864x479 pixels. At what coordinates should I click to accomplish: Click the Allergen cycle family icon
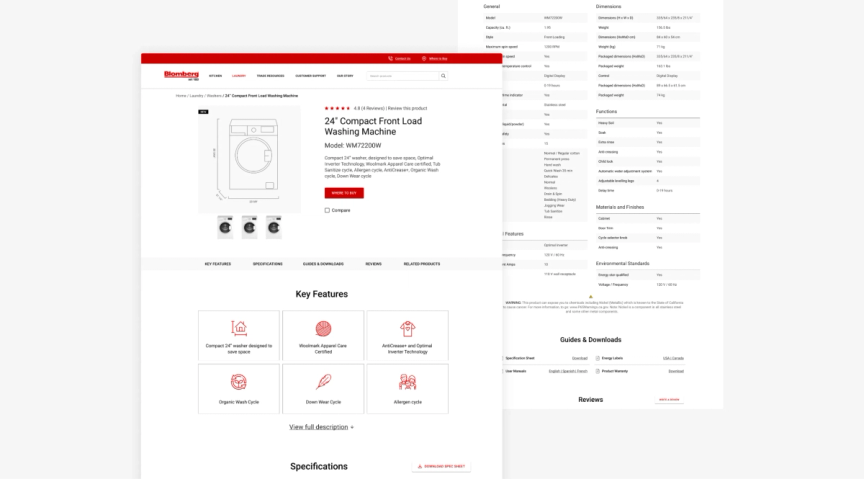pos(408,382)
